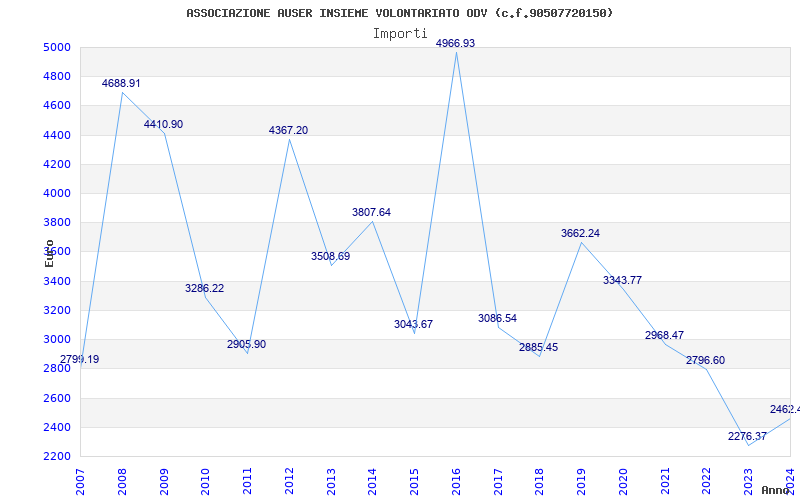Click the 2013 x-axis year label
Viewport: 800px width, 500px height.
click(x=331, y=482)
